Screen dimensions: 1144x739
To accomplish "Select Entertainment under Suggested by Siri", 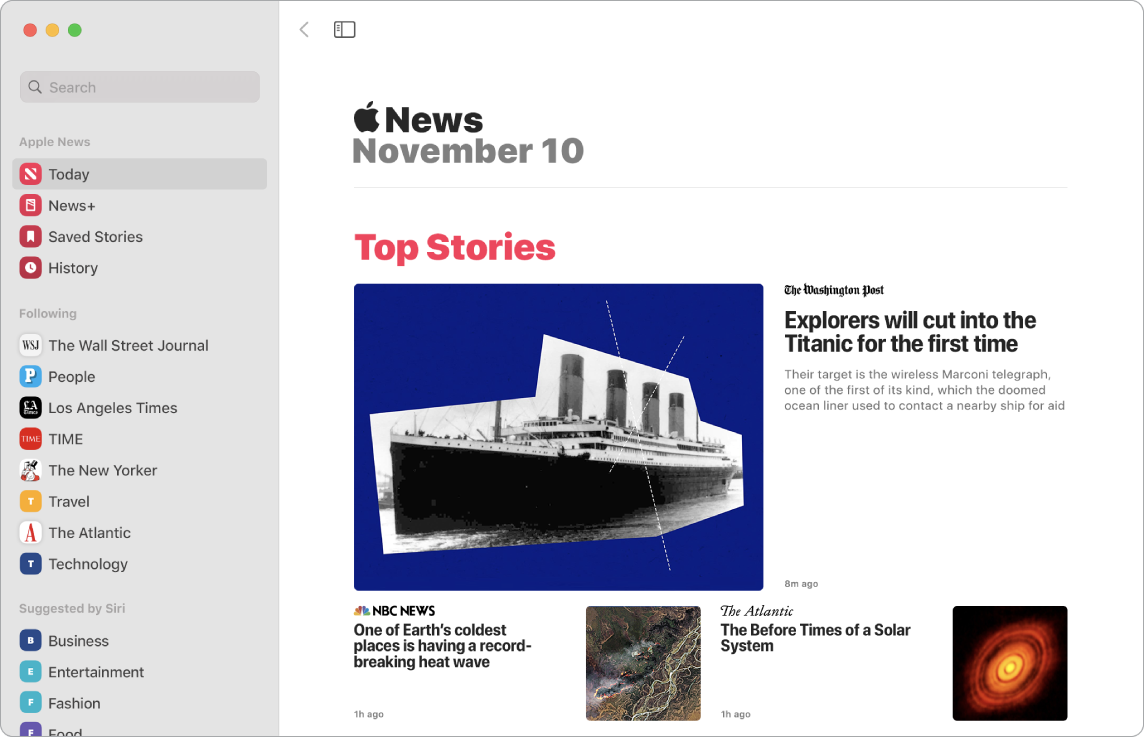I will pyautogui.click(x=29, y=671).
